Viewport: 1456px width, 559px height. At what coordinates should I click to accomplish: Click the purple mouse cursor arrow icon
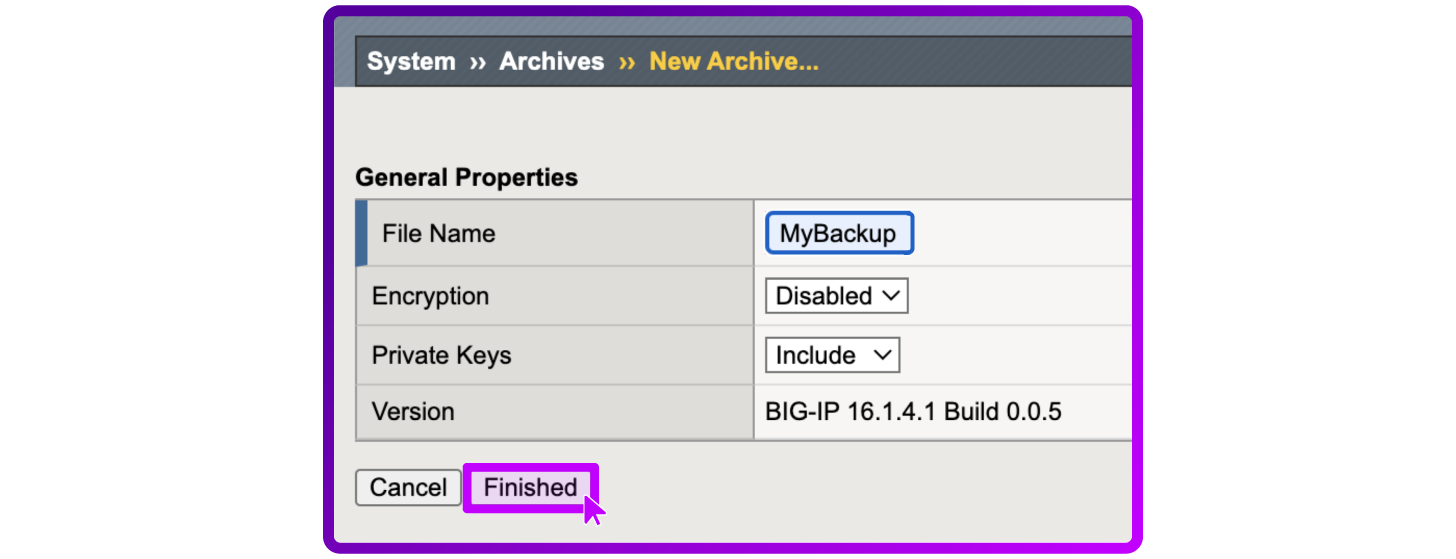595,509
